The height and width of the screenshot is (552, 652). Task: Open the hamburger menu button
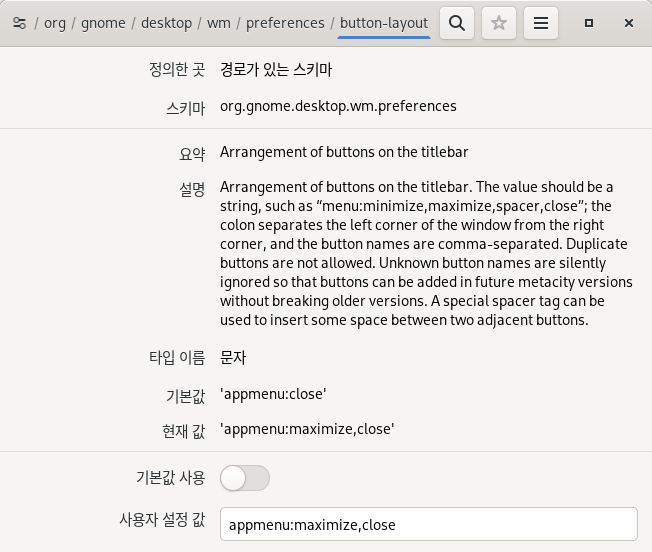[541, 23]
